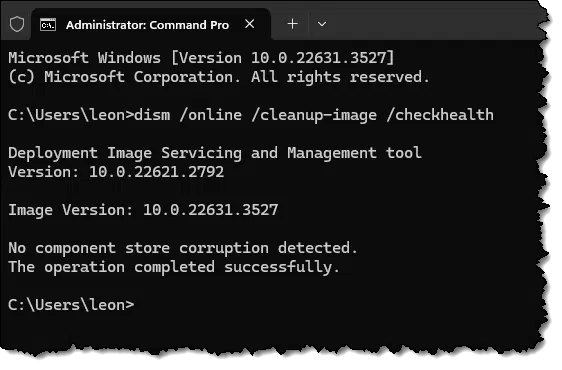
Task: Click the Version: 10.0.22621.2792 text
Action: pos(116,172)
